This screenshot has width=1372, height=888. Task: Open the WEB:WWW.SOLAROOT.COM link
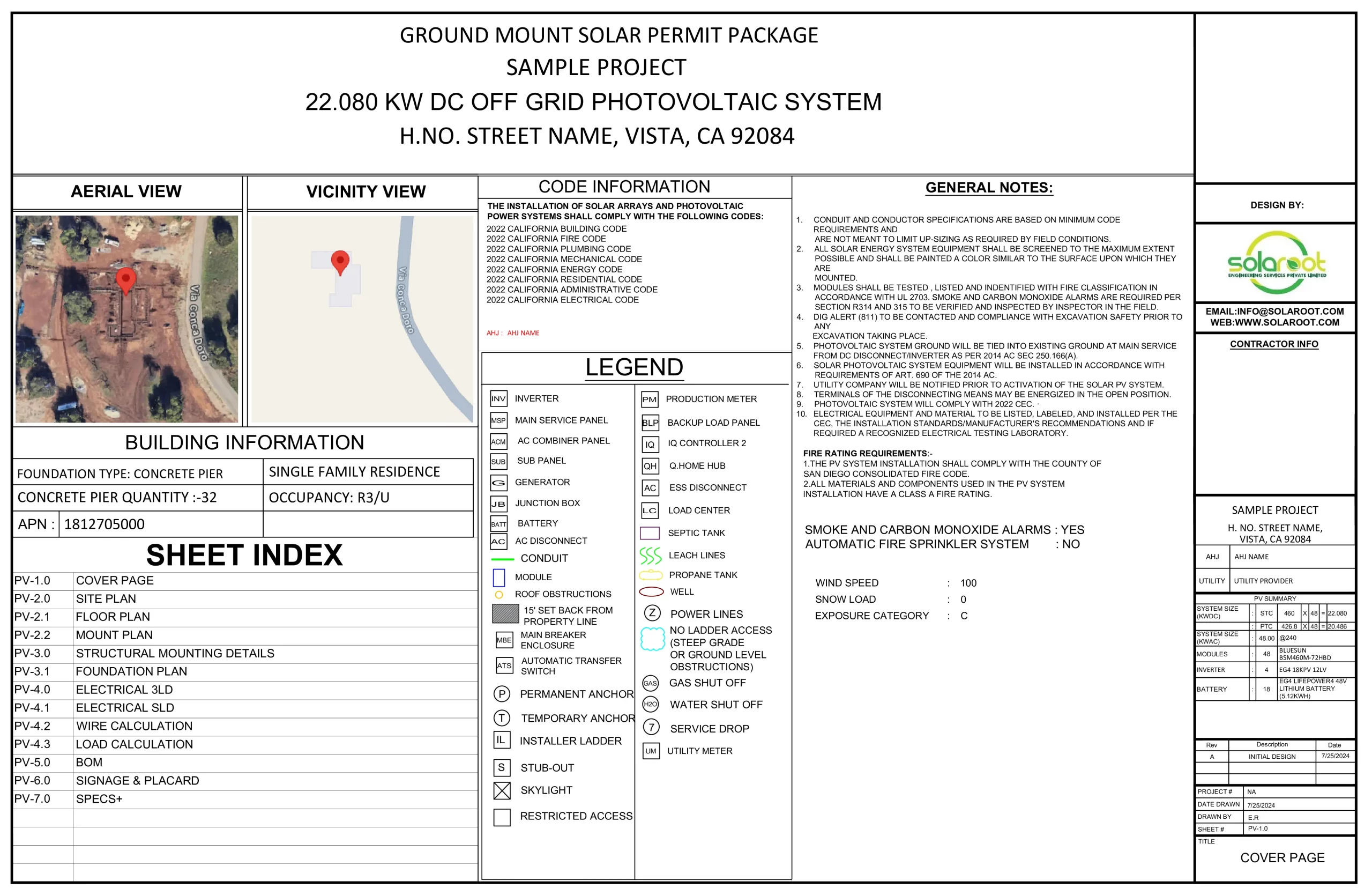pyautogui.click(x=1274, y=322)
